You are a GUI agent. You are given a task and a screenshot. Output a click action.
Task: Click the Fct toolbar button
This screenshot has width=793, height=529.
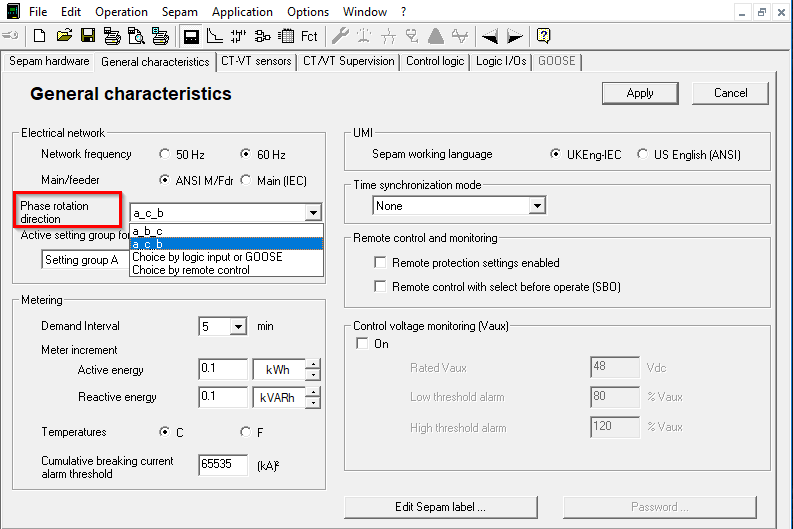click(309, 36)
